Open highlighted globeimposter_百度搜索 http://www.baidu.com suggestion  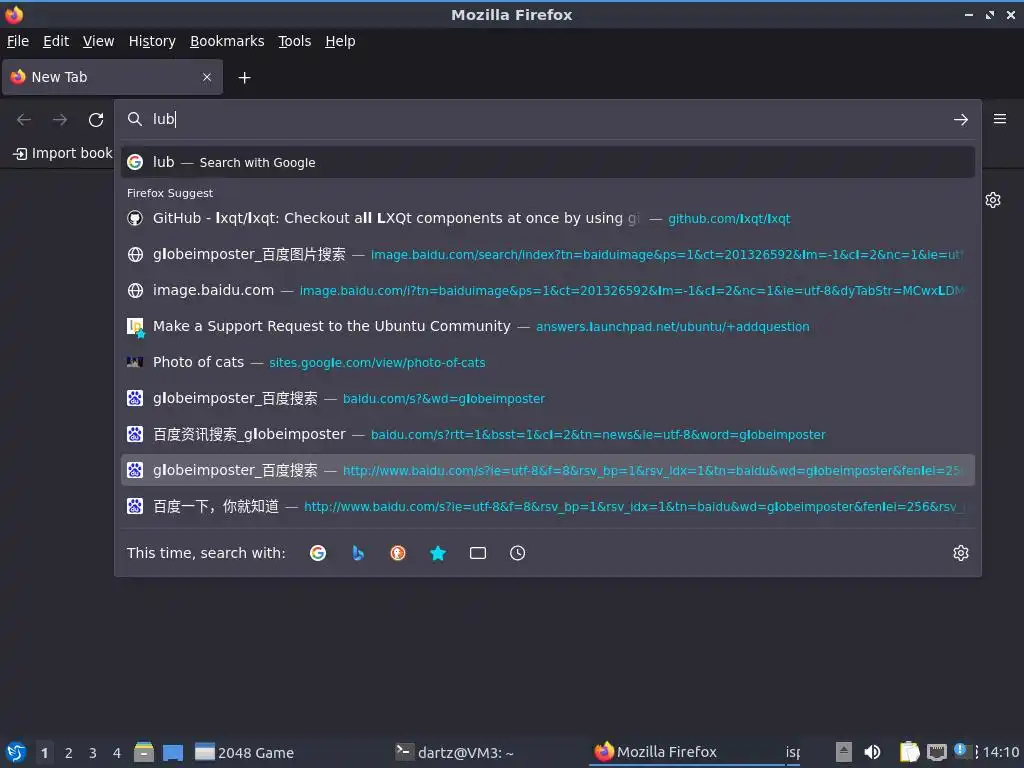(x=547, y=470)
